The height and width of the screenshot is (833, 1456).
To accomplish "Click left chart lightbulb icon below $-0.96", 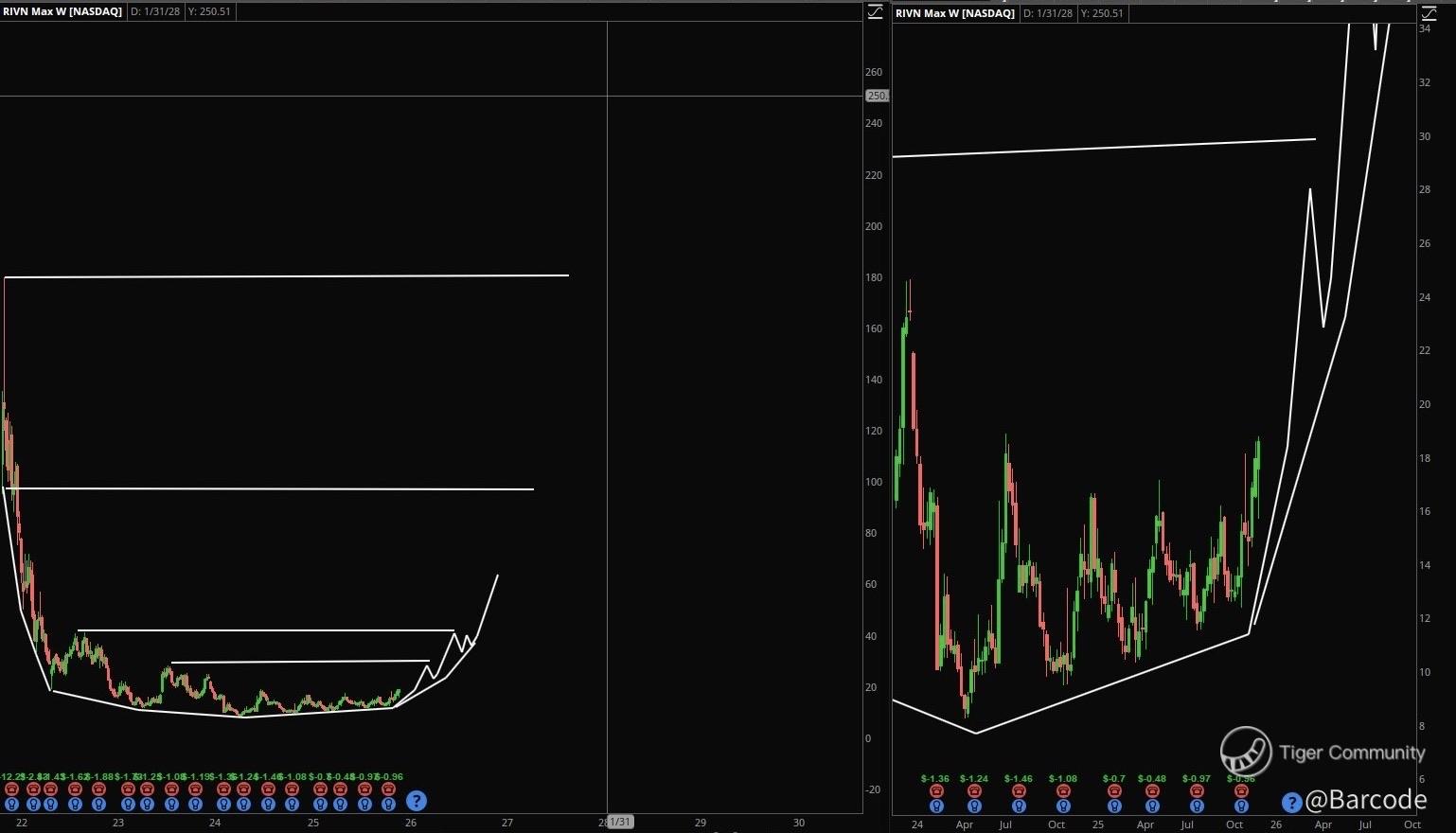I will click(x=388, y=805).
